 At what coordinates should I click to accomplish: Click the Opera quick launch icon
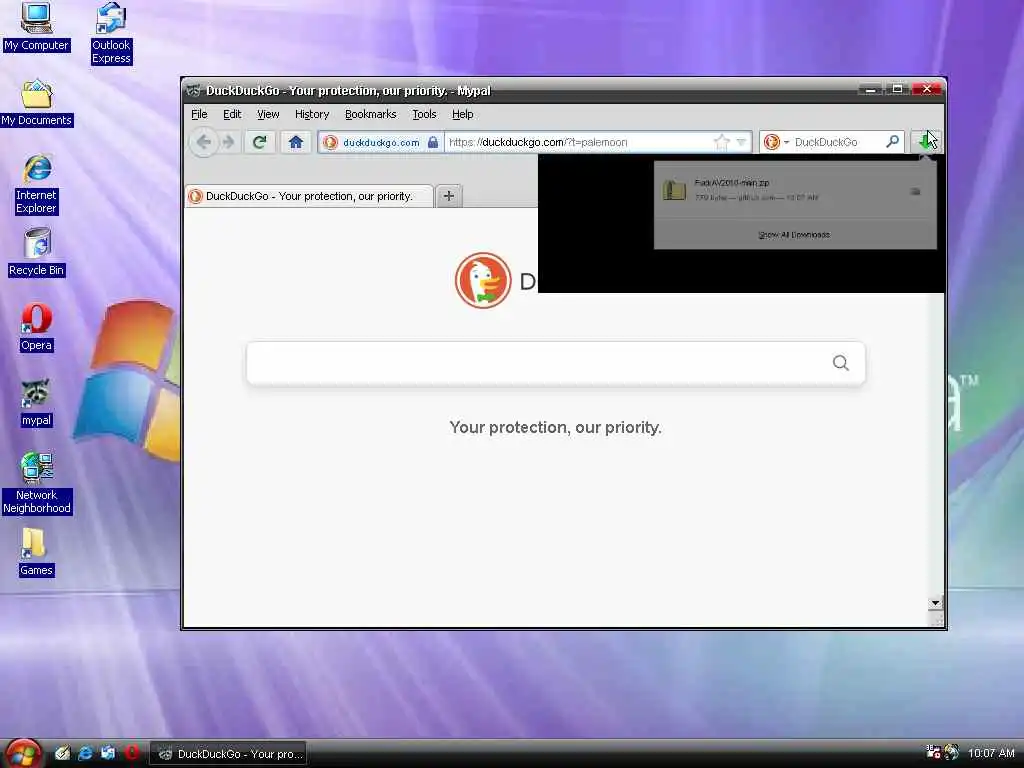pyautogui.click(x=131, y=752)
